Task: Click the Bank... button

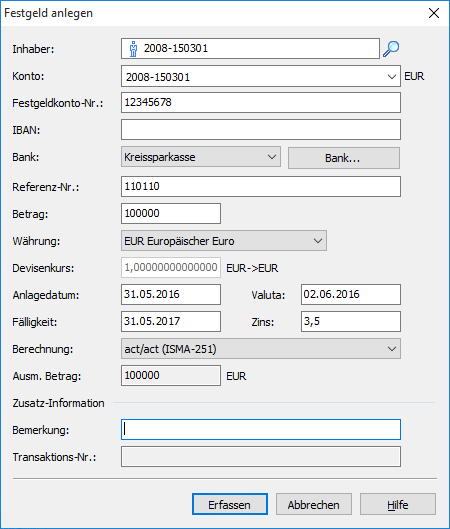Action: [344, 158]
